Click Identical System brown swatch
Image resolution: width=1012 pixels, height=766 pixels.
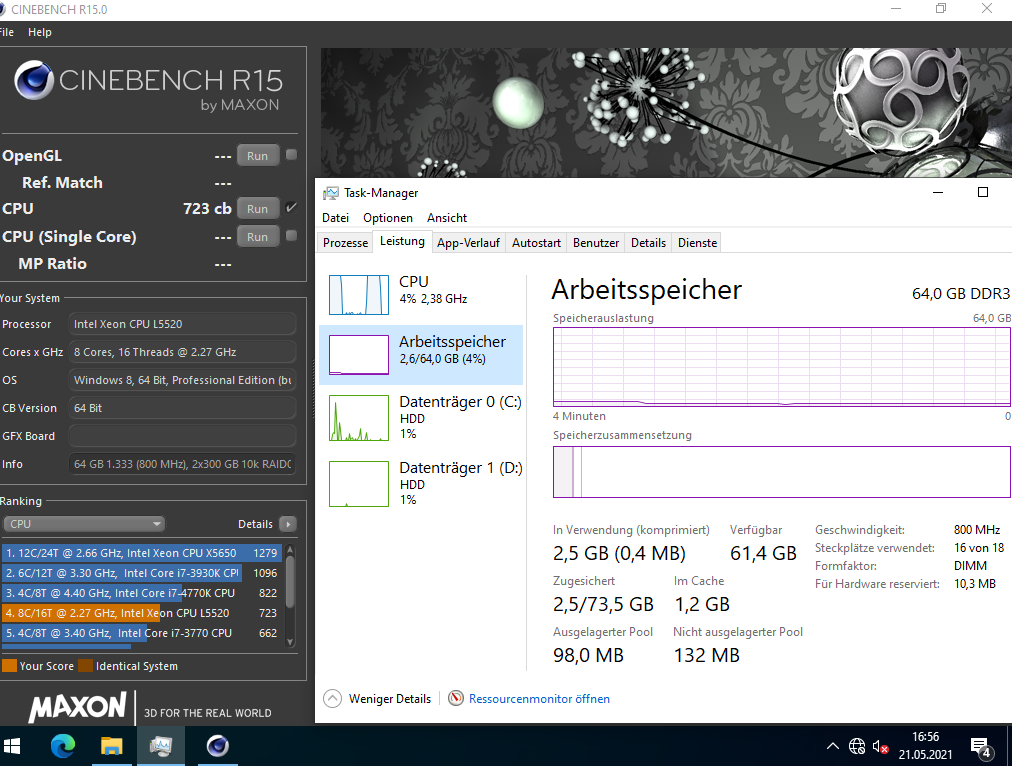click(85, 665)
